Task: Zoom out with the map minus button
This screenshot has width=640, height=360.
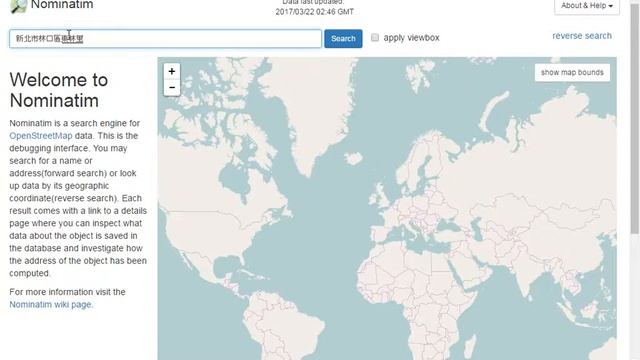Action: [172, 87]
